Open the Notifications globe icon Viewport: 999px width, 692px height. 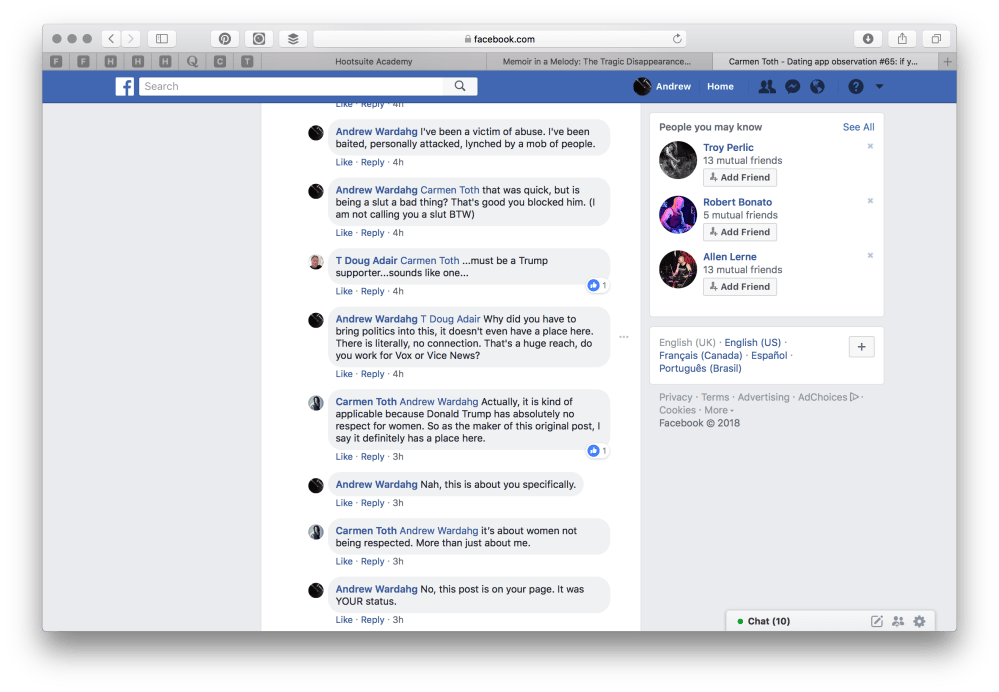(817, 87)
